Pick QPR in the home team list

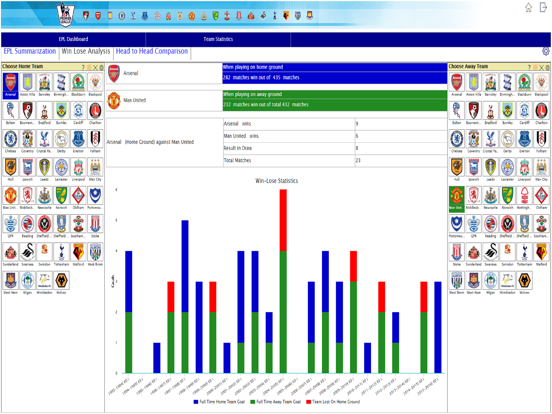click(x=11, y=226)
